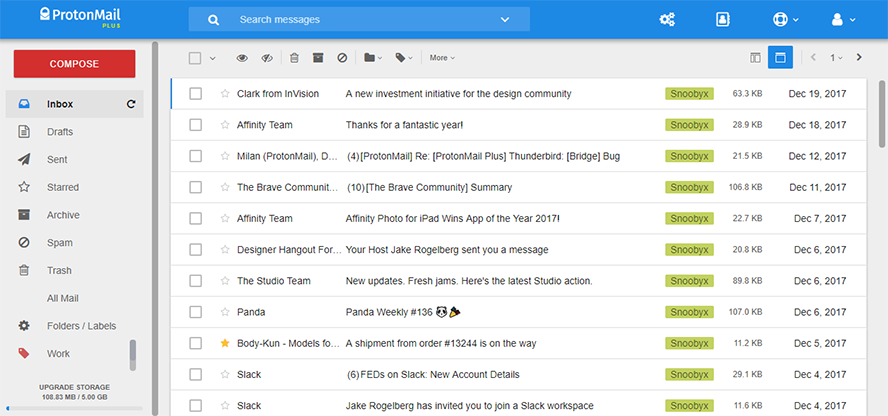Click Upgrade Storage link
This screenshot has height=416, width=888.
click(74, 387)
